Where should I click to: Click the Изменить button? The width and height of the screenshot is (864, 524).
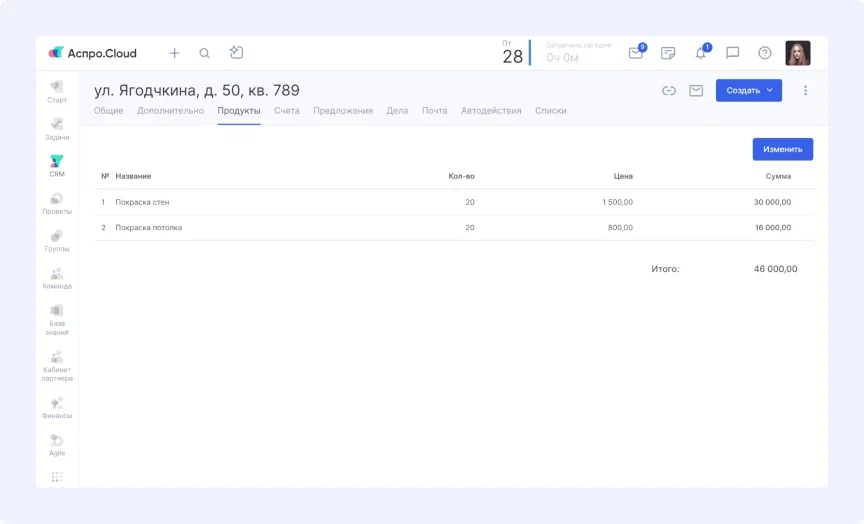(x=782, y=149)
